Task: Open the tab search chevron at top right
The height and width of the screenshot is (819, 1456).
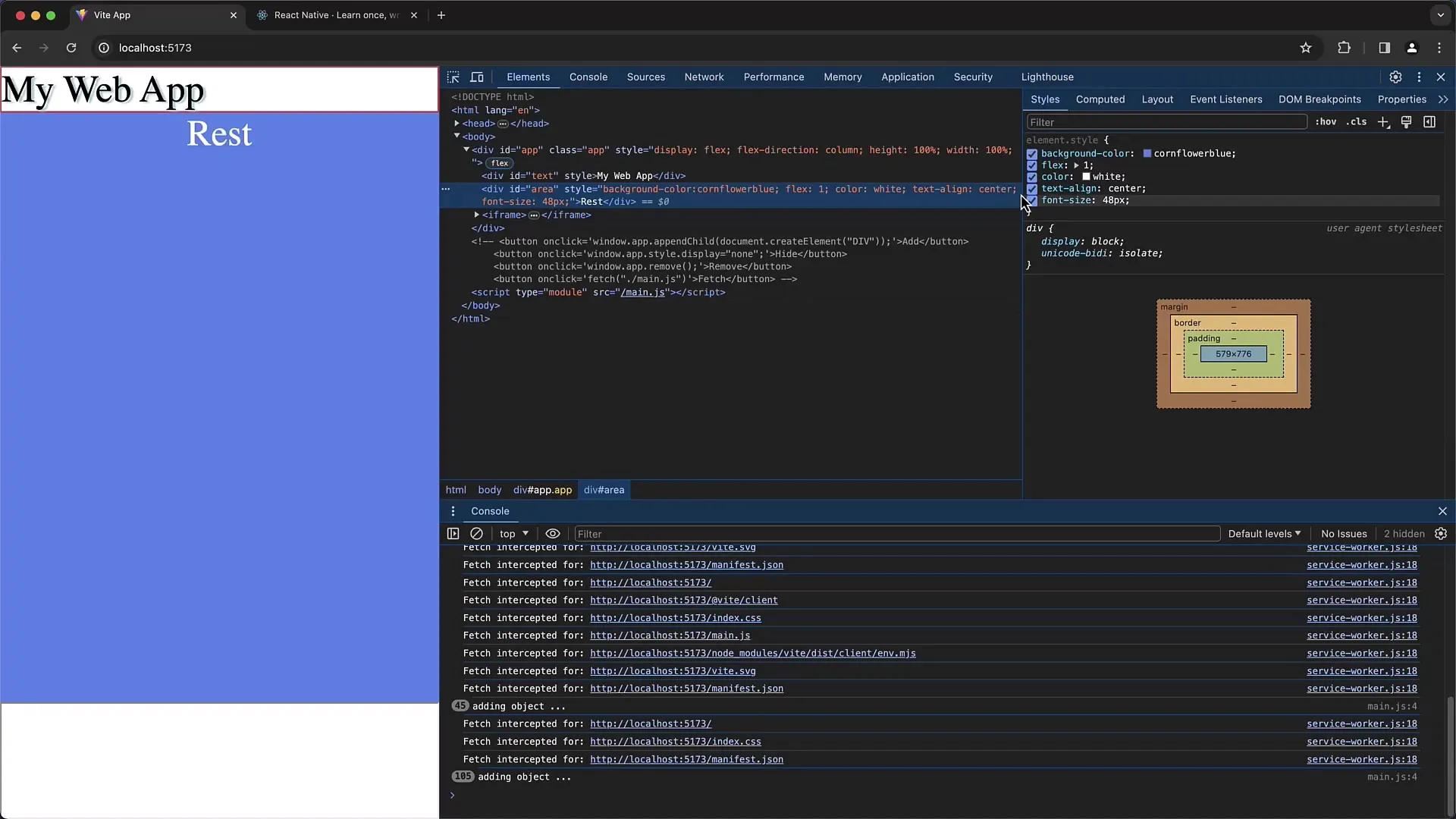Action: pos(1441,15)
